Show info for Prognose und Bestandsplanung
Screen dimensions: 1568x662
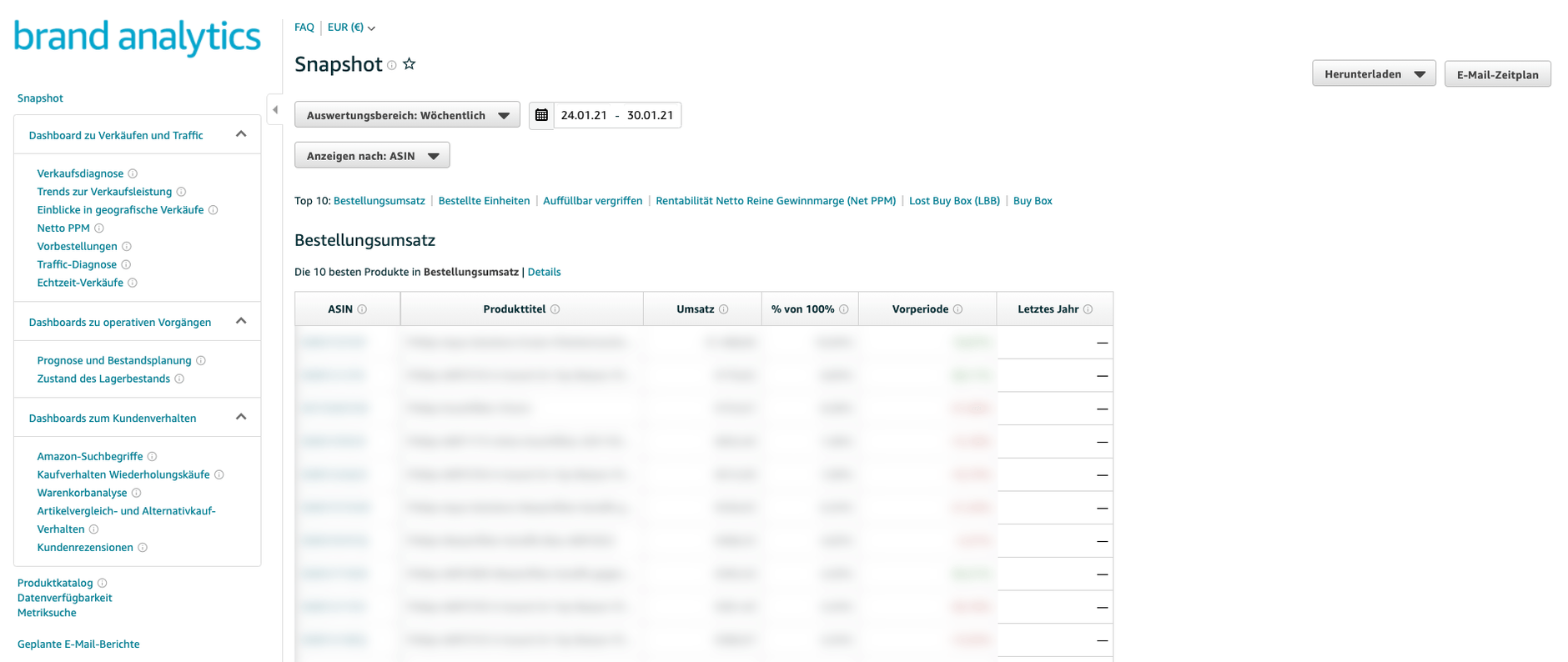[201, 361]
